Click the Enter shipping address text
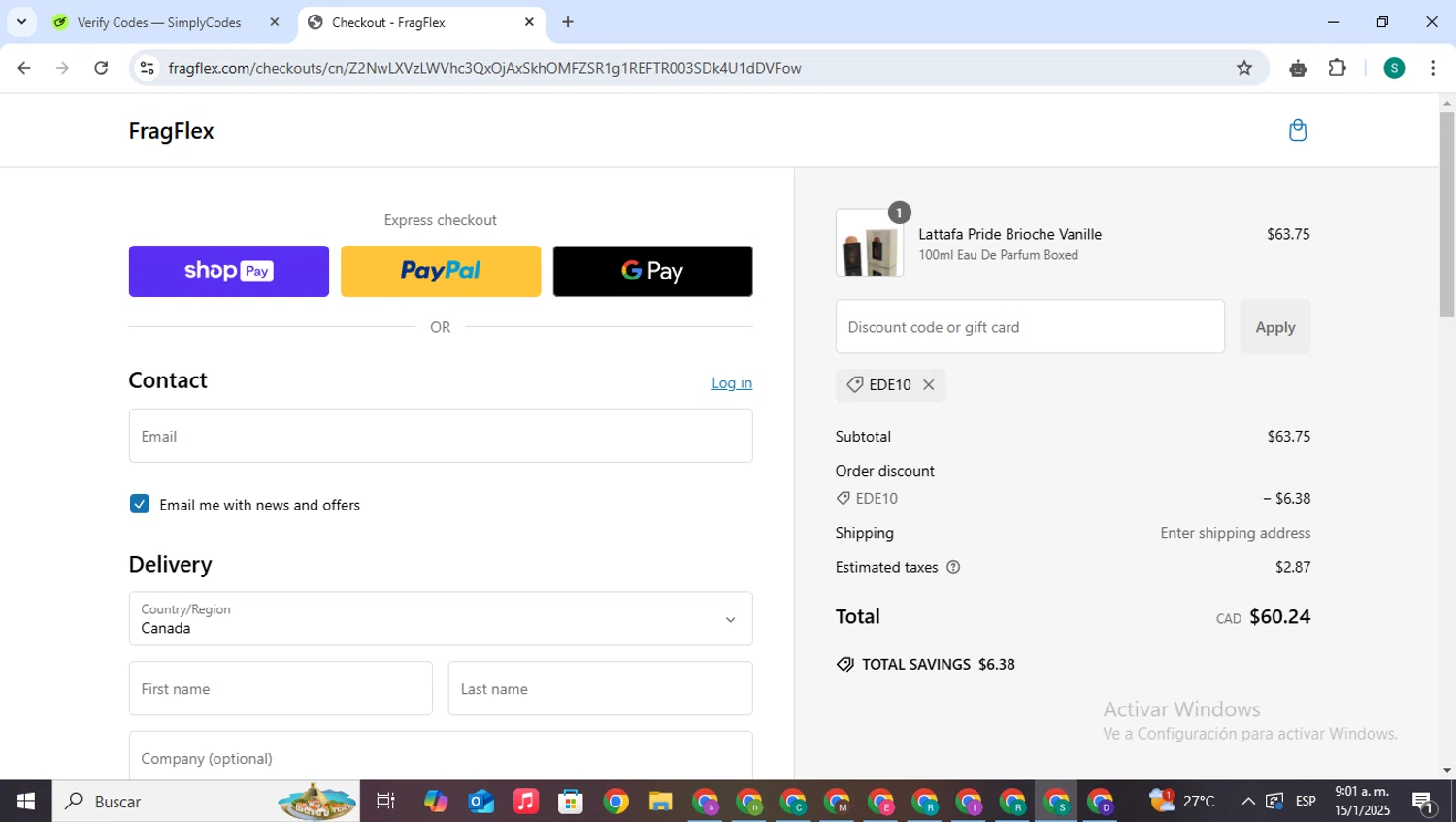The width and height of the screenshot is (1456, 822). point(1235,533)
